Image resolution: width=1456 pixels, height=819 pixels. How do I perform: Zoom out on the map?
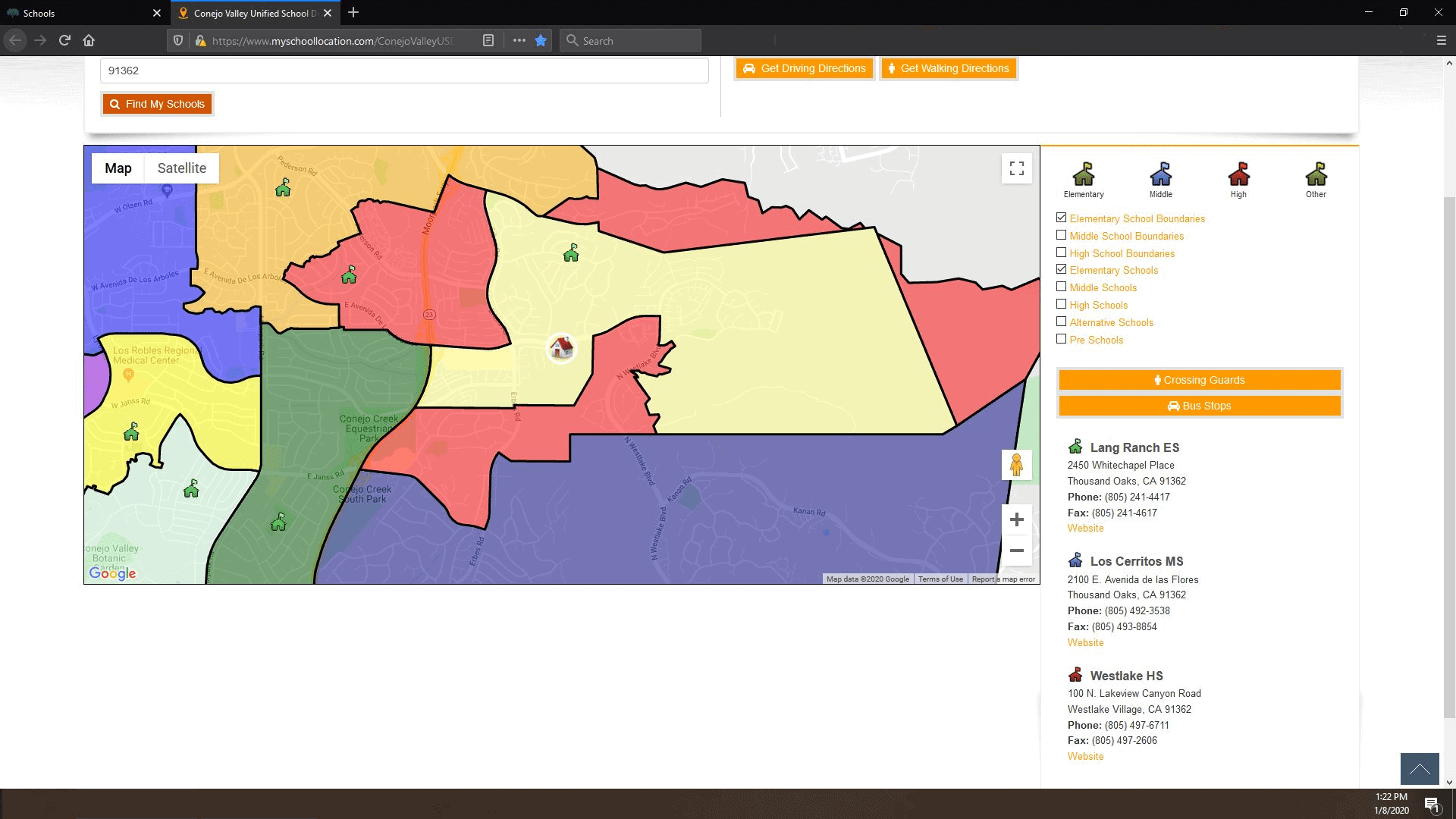tap(1016, 551)
